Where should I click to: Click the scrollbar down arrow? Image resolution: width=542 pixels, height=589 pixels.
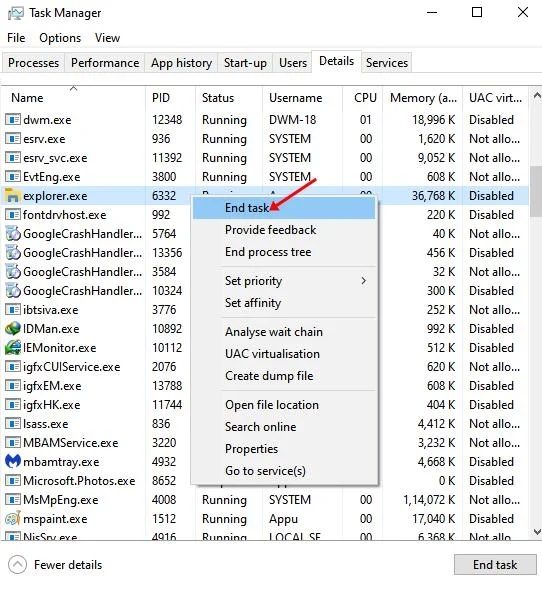(537, 532)
